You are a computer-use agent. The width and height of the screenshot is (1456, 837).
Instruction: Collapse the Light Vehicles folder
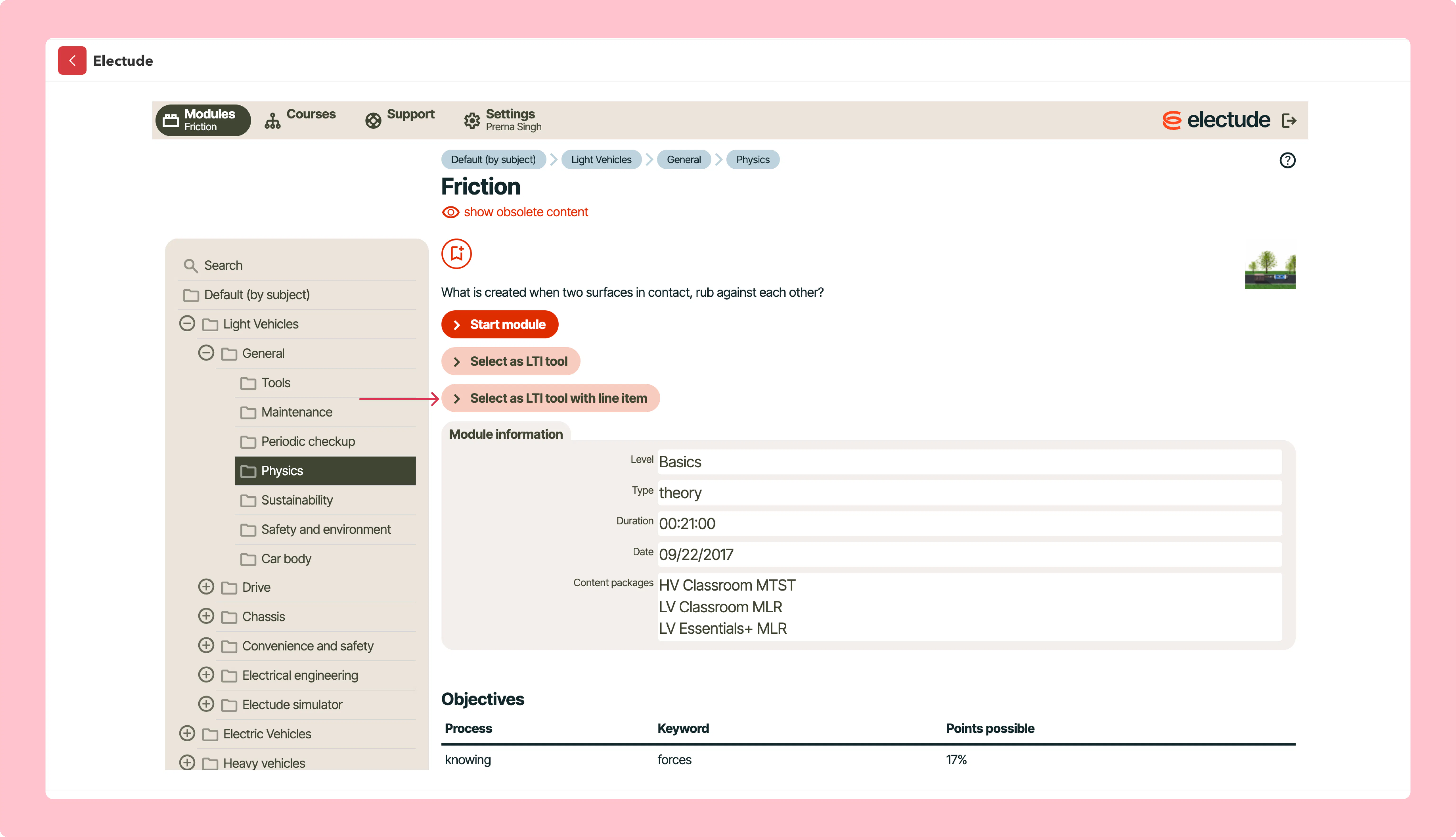pos(187,324)
